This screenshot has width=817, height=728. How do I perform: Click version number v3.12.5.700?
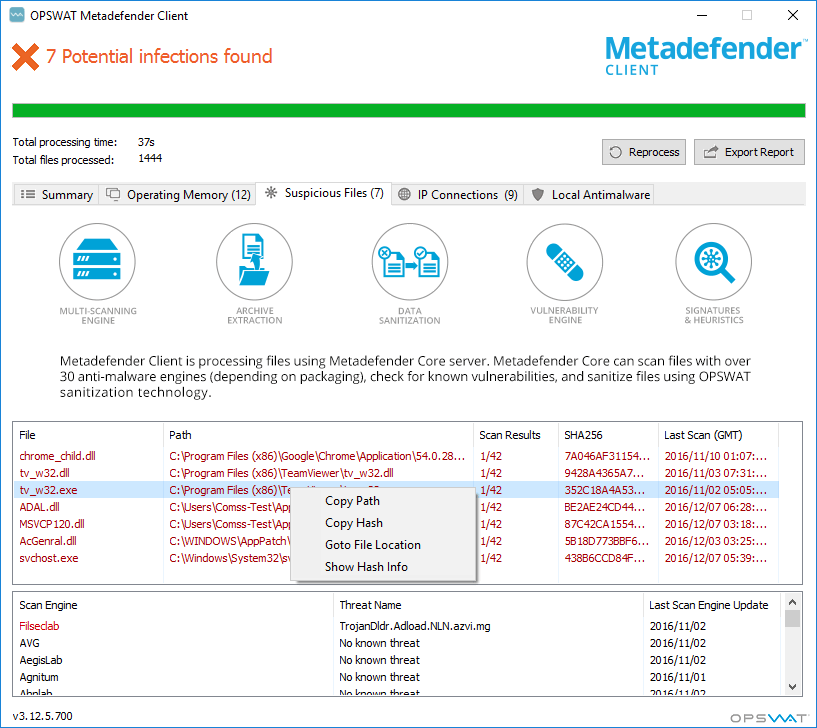point(42,716)
